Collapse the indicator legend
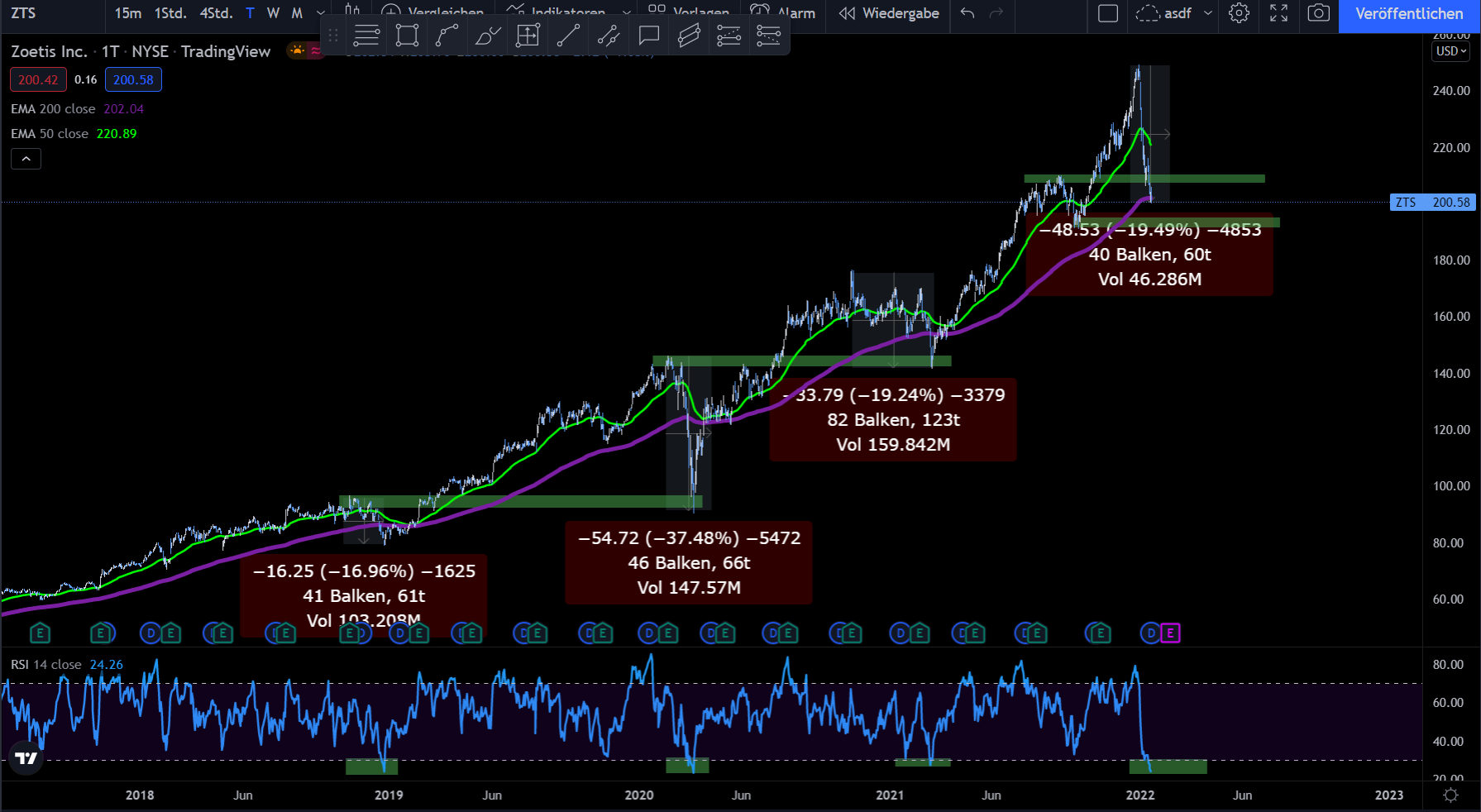This screenshot has height=812, width=1481. point(26,159)
